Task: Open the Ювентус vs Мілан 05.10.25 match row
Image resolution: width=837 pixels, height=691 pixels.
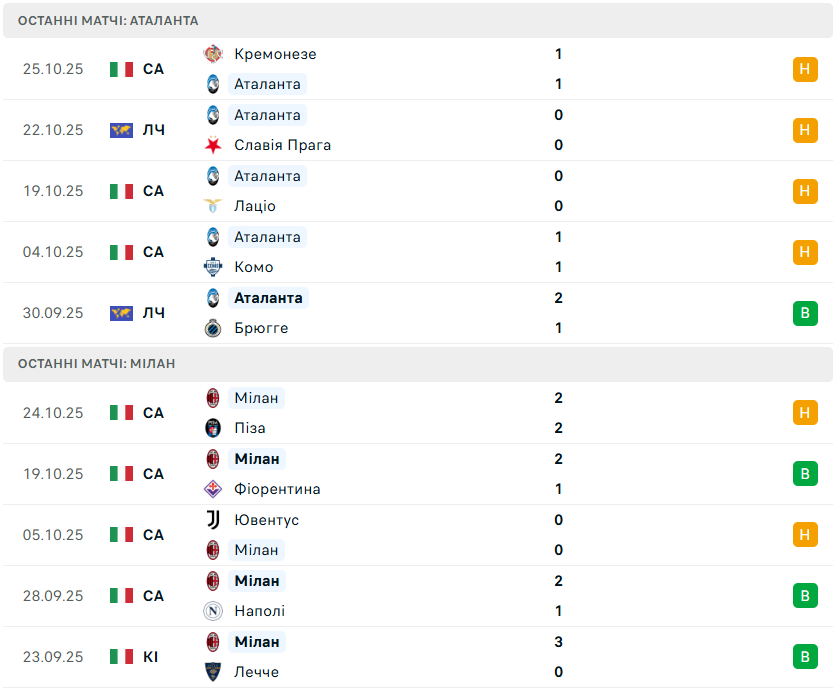Action: click(x=418, y=535)
